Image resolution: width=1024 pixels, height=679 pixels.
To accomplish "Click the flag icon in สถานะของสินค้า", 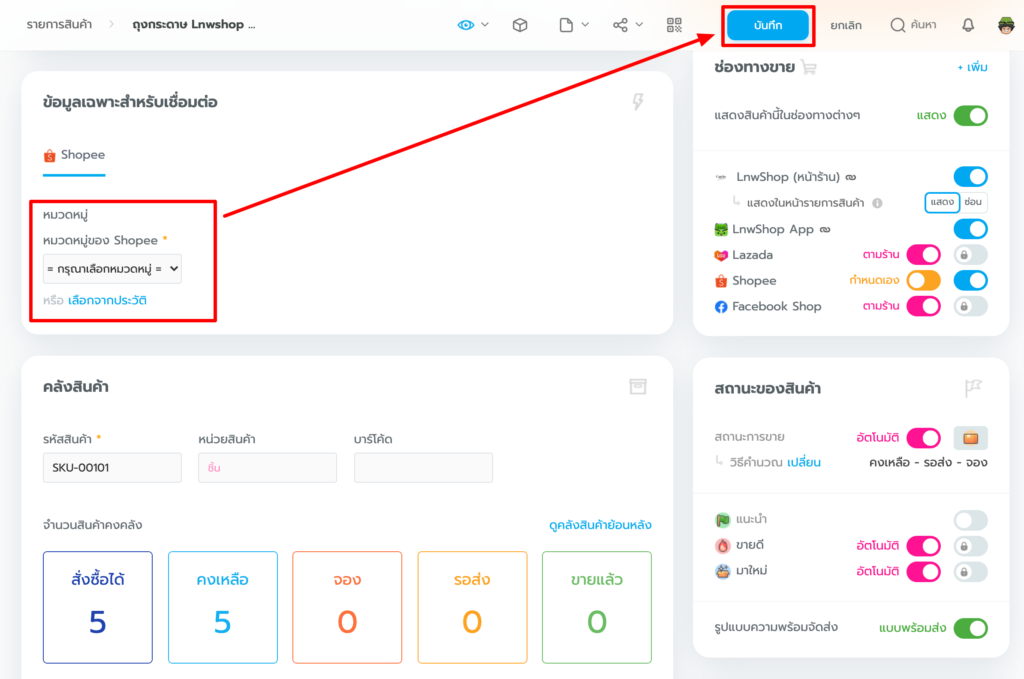I will 973,388.
